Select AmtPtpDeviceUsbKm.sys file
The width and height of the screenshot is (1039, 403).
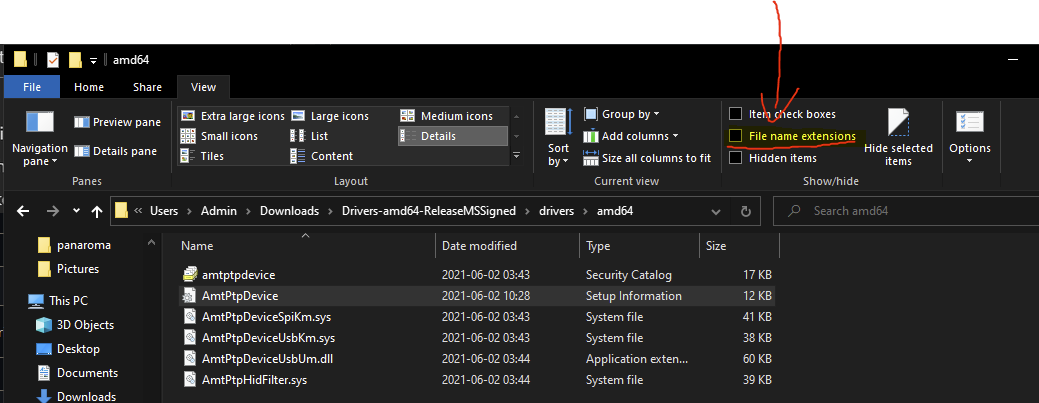click(477, 338)
